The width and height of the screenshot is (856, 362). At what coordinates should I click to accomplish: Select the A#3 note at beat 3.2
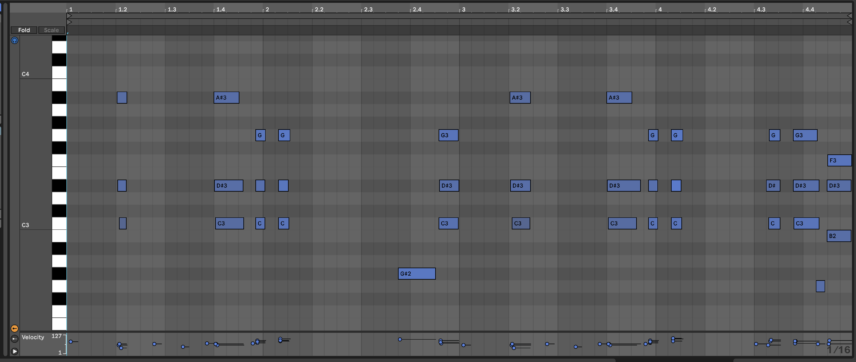click(x=520, y=98)
